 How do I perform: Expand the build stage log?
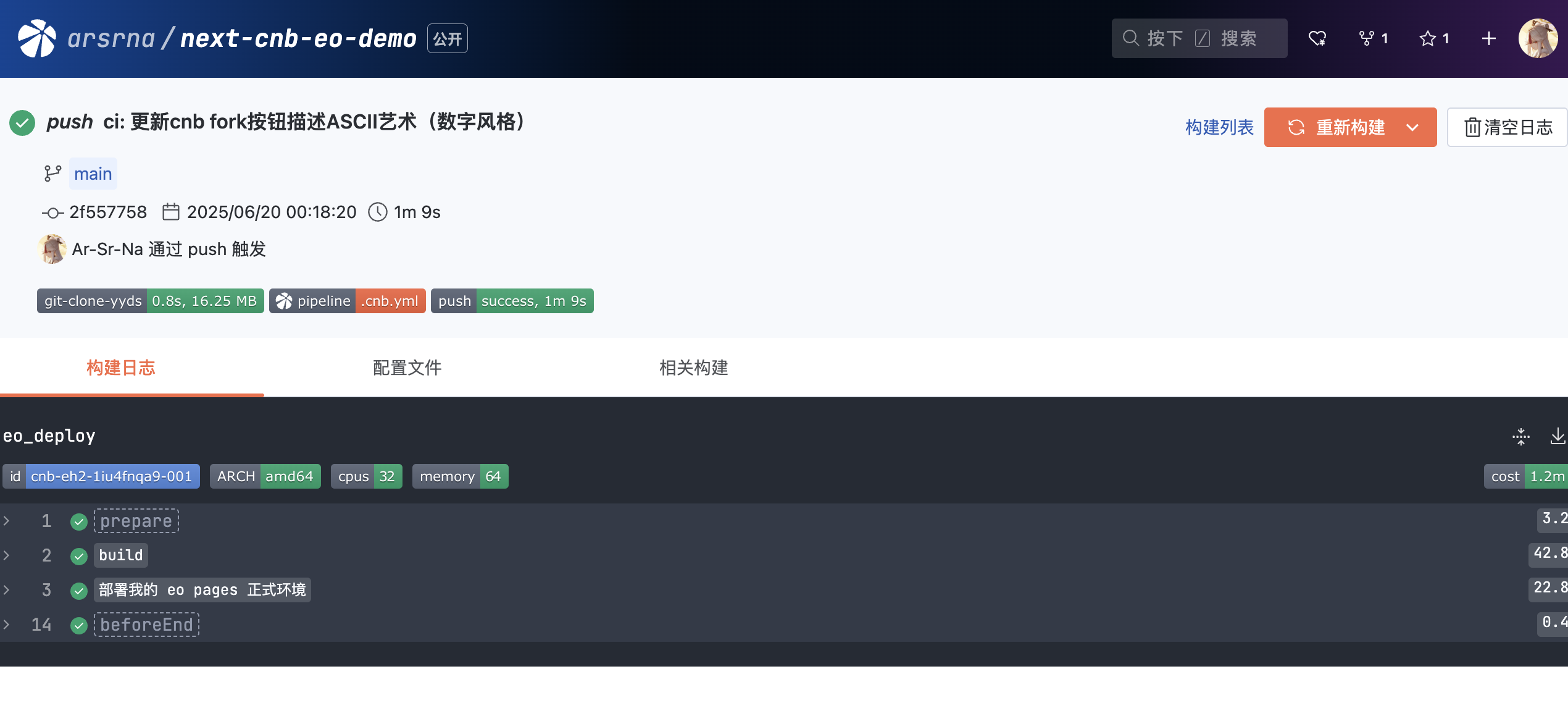pyautogui.click(x=121, y=555)
